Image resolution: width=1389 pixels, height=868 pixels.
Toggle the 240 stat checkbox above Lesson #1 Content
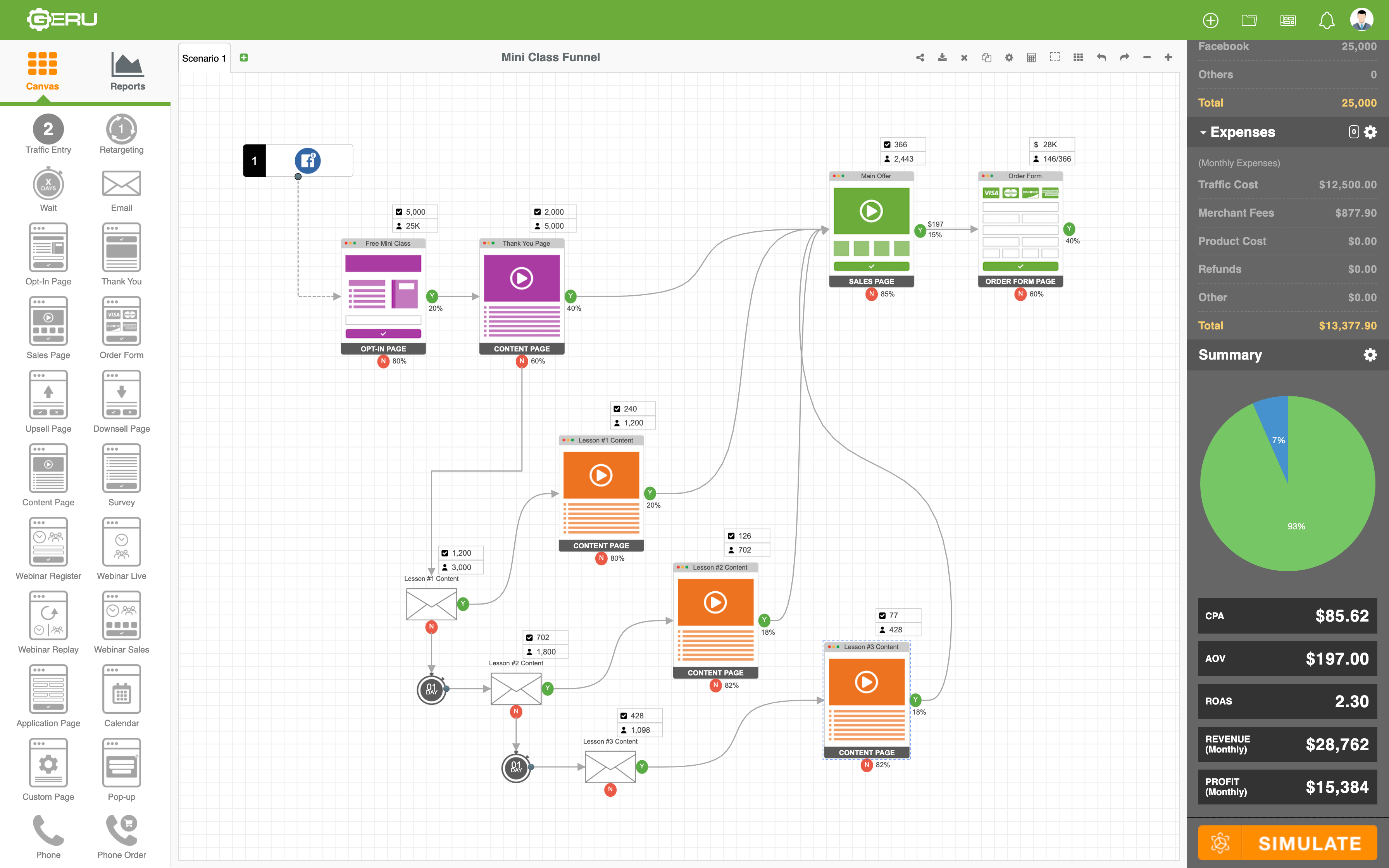coord(618,408)
